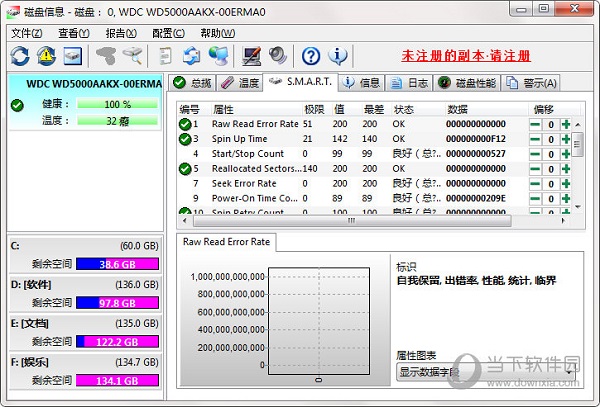Click C: free space bar 38.6 GB
The height and width of the screenshot is (407, 600).
[117, 264]
